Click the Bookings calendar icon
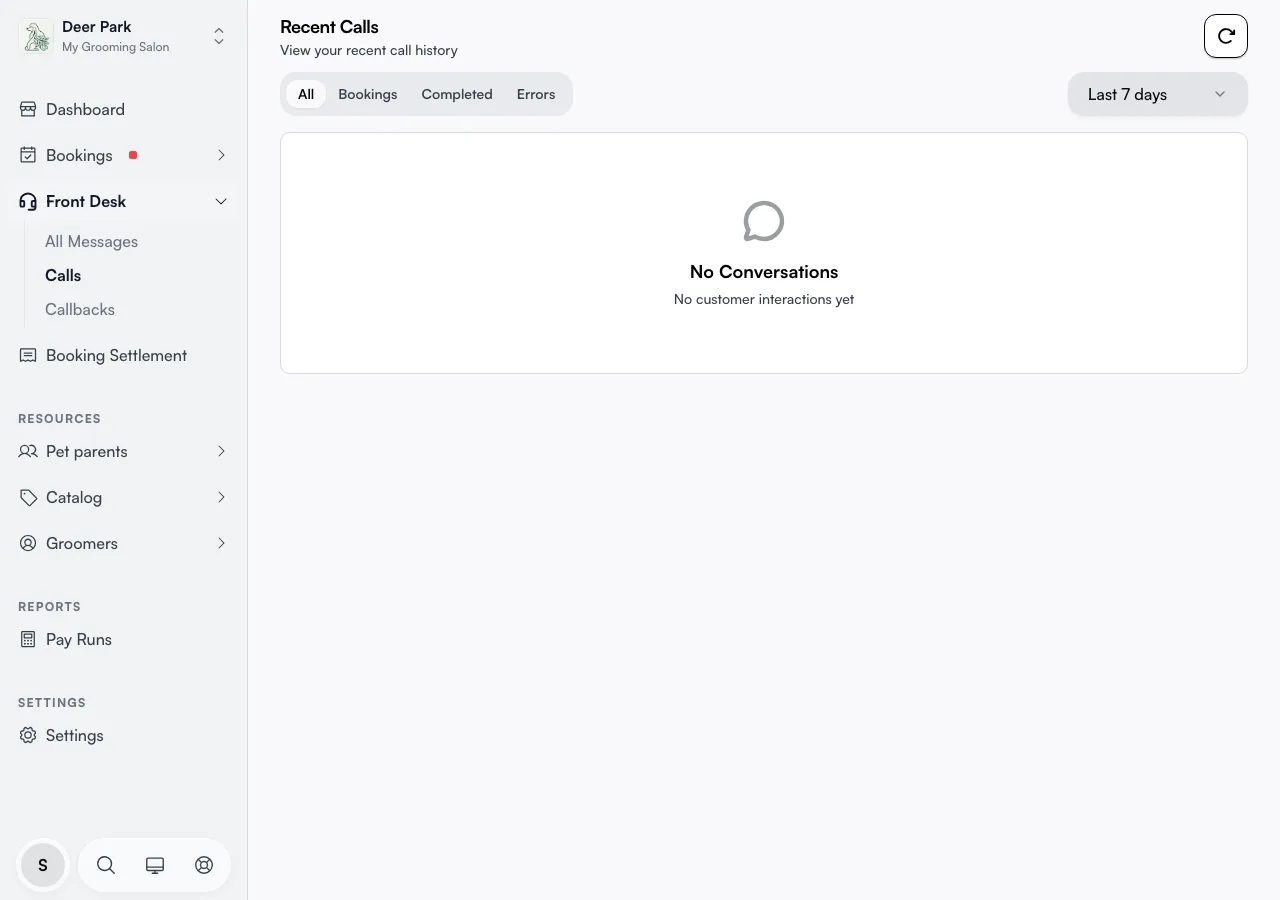 28,155
